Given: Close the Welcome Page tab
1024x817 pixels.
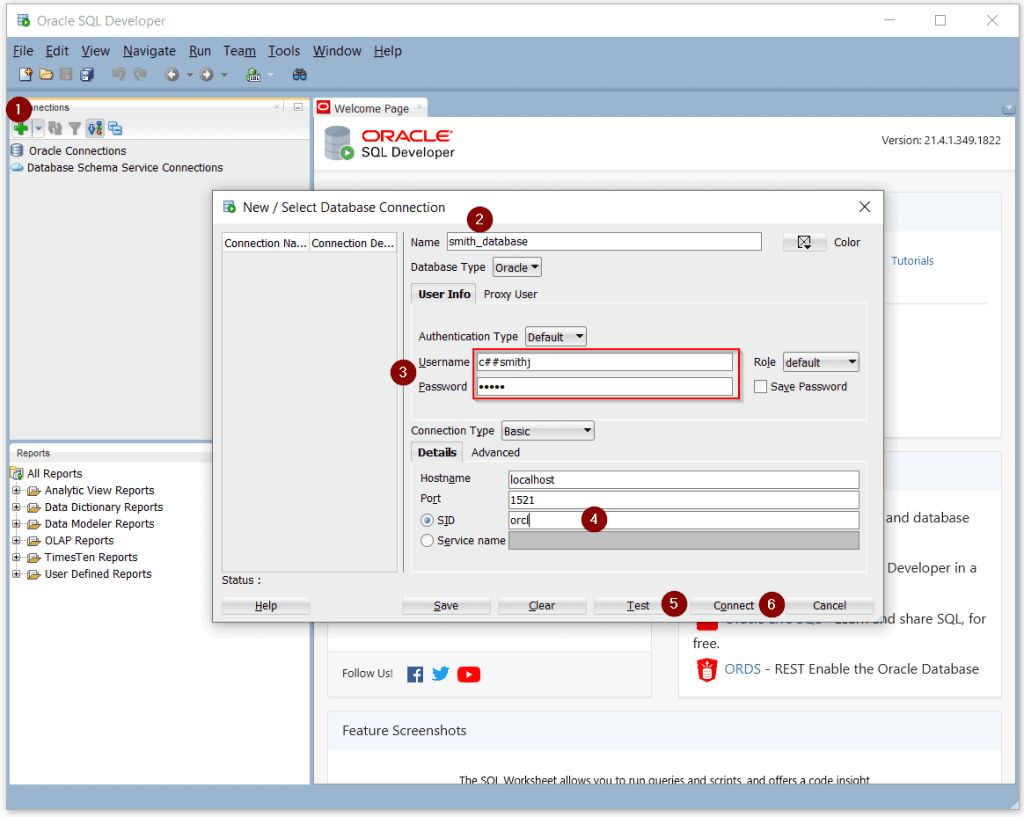Looking at the screenshot, I should point(419,108).
